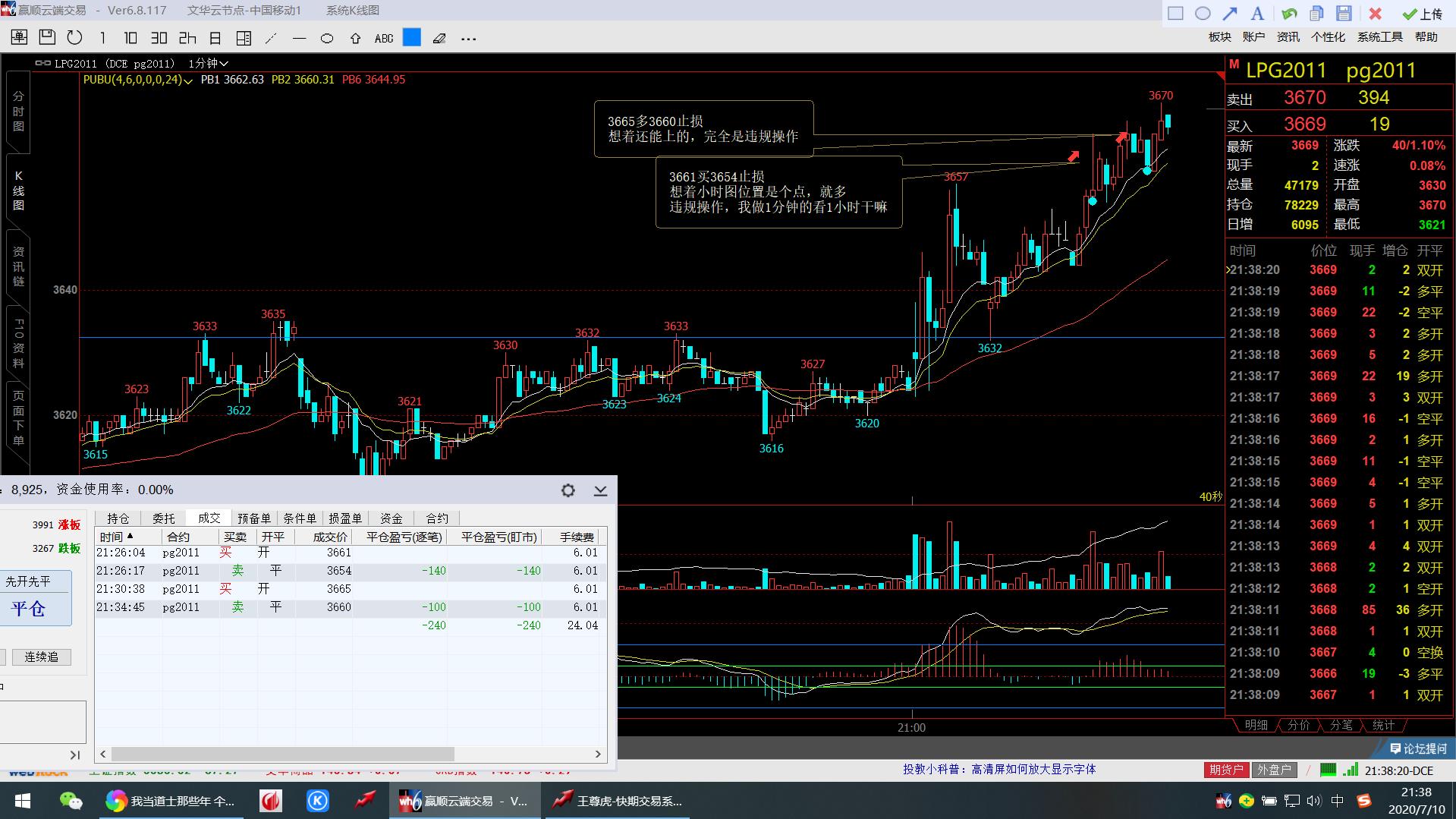1456x819 pixels.
Task: Expand the 1分钟 period dropdown
Action: tap(208, 63)
